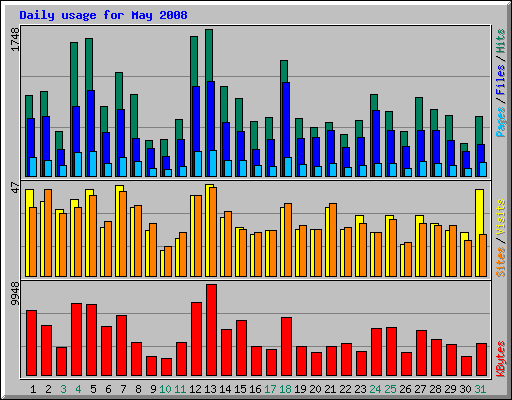Click the Hits legend label
This screenshot has height=400, width=512.
(501, 41)
